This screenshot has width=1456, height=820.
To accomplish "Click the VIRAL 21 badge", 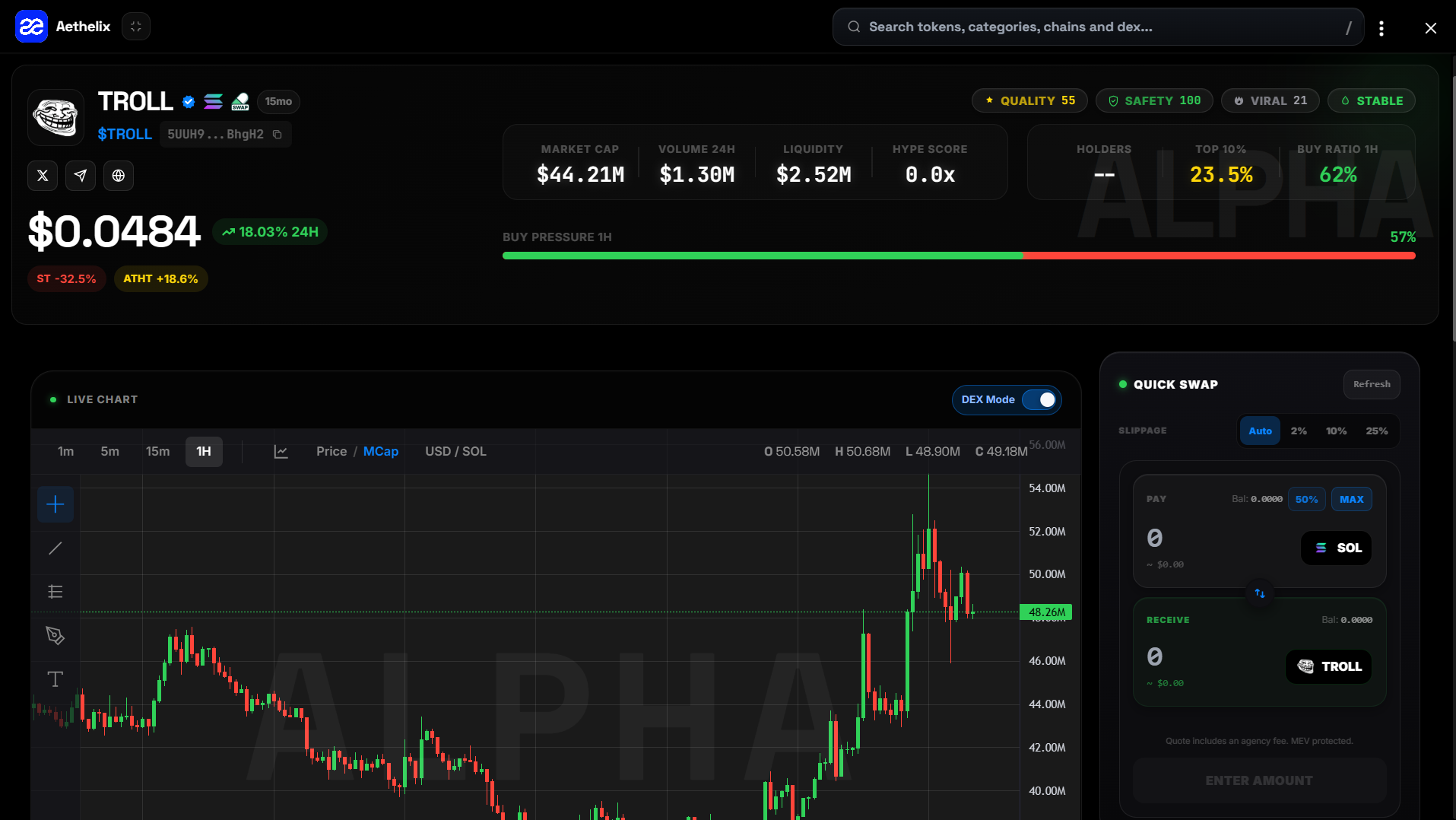I will 1270,100.
